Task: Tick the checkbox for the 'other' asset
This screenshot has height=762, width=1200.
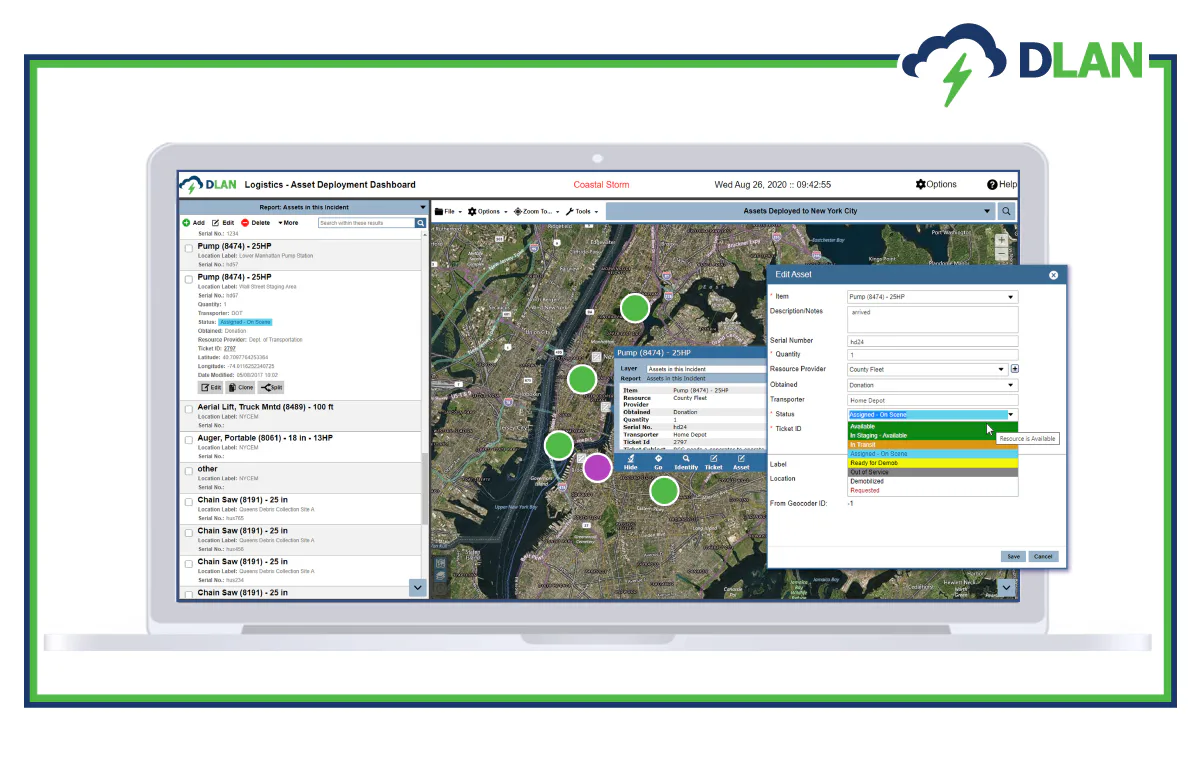Action: pyautogui.click(x=189, y=471)
